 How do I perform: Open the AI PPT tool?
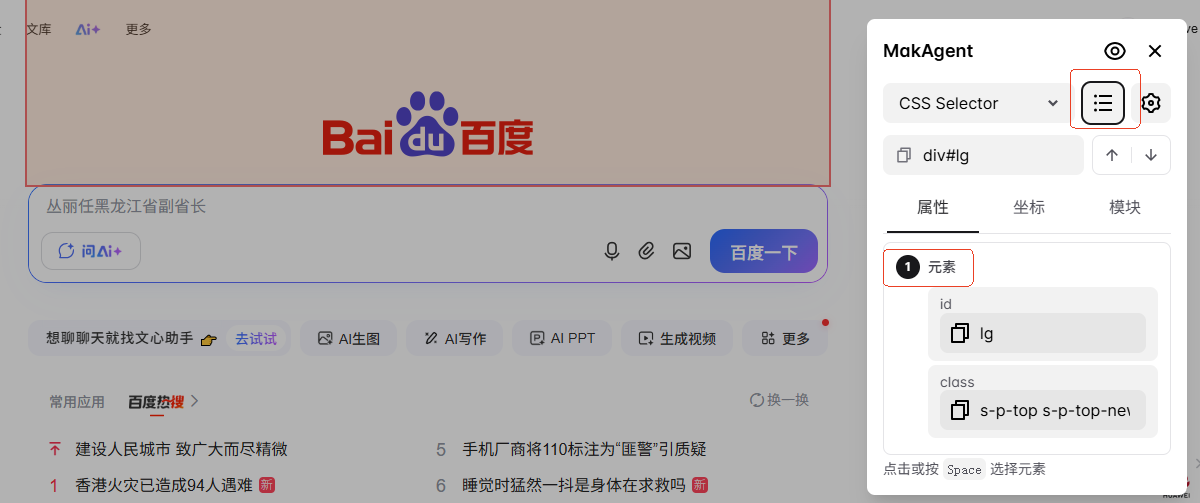coord(562,339)
